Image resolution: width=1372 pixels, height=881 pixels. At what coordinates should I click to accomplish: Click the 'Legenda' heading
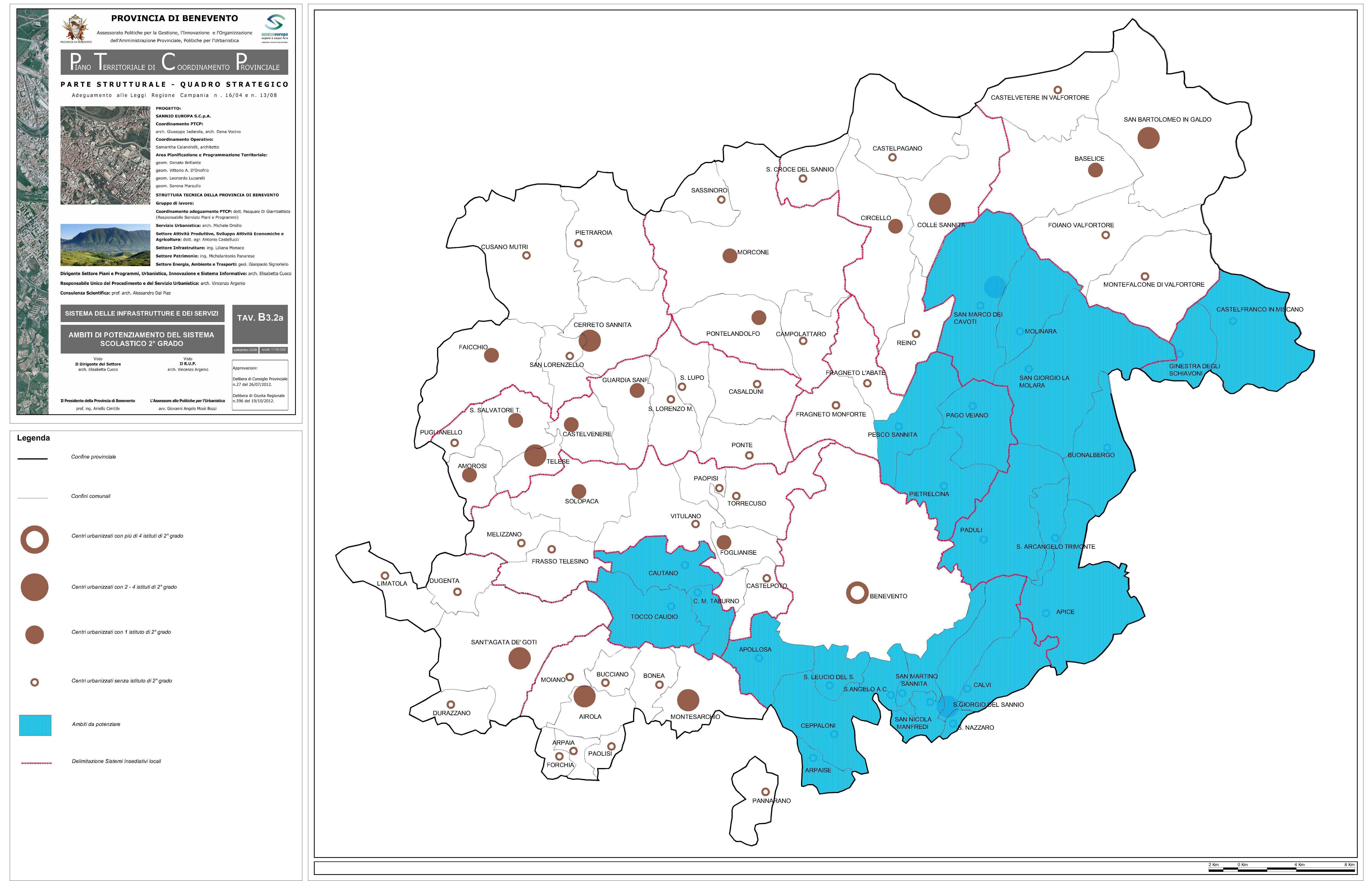coord(33,438)
